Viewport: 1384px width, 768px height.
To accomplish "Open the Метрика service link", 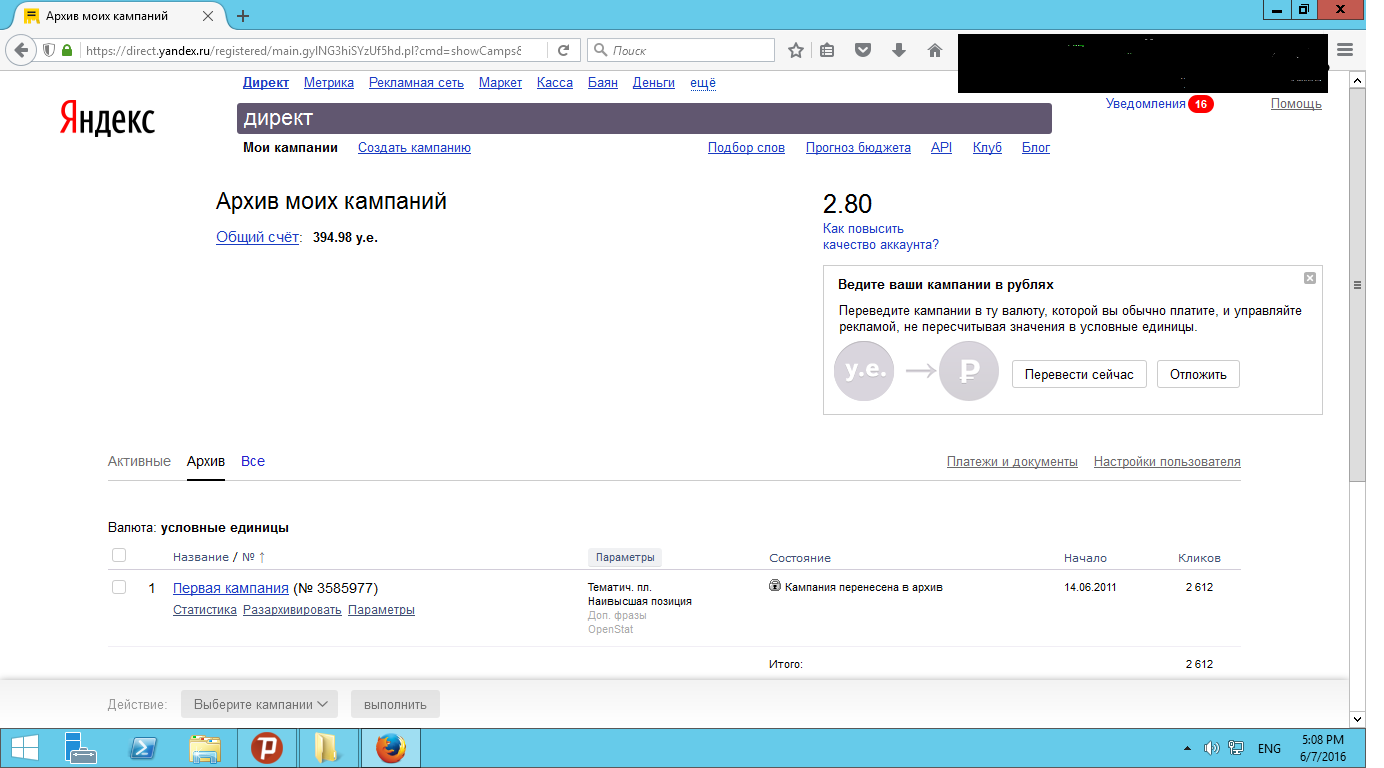I will [329, 83].
